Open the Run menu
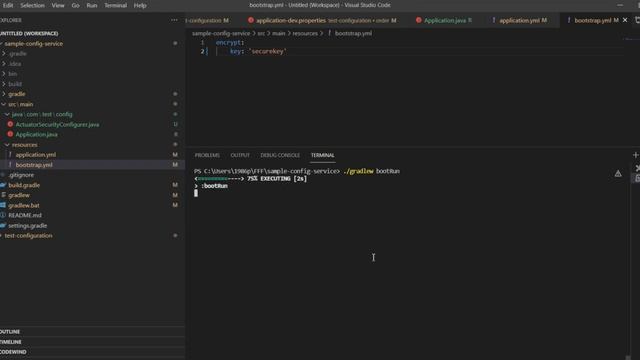This screenshot has width=640, height=360. pos(92,5)
